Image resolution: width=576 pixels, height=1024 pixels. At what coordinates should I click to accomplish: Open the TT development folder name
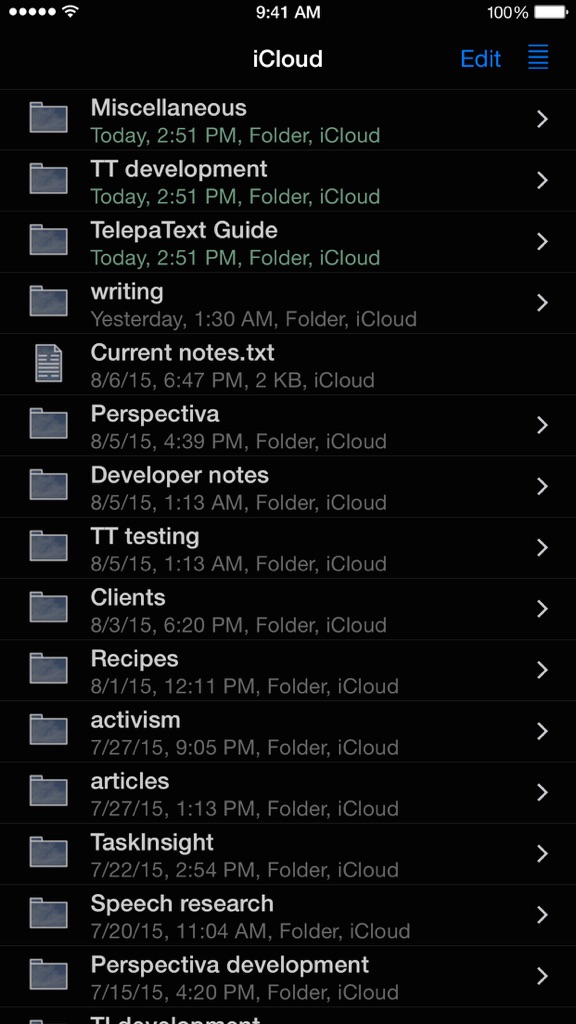[179, 169]
